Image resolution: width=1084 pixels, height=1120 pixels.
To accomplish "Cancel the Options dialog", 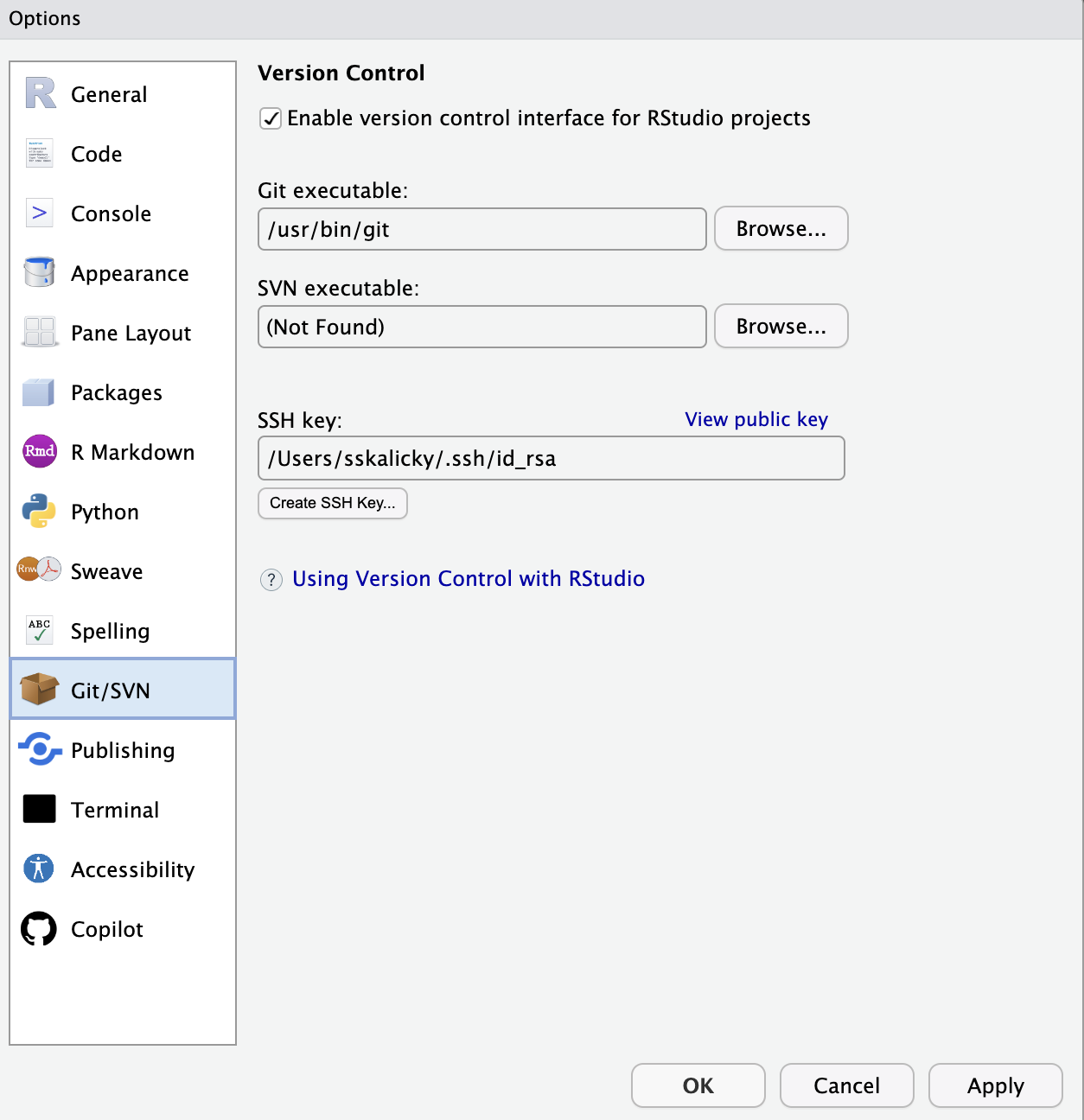I will coord(847,1085).
